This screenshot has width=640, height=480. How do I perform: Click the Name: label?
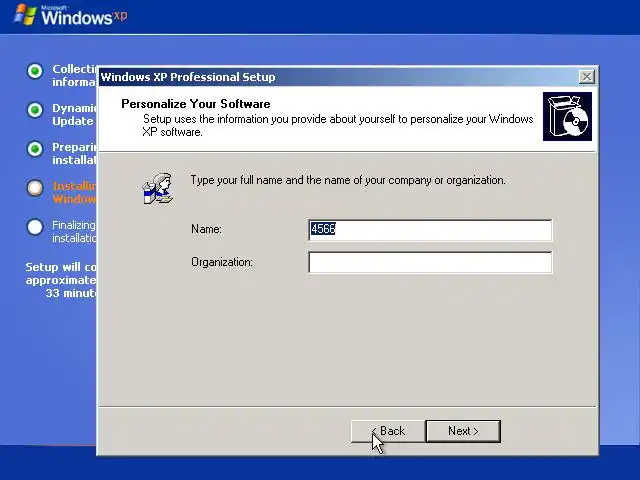coord(207,229)
